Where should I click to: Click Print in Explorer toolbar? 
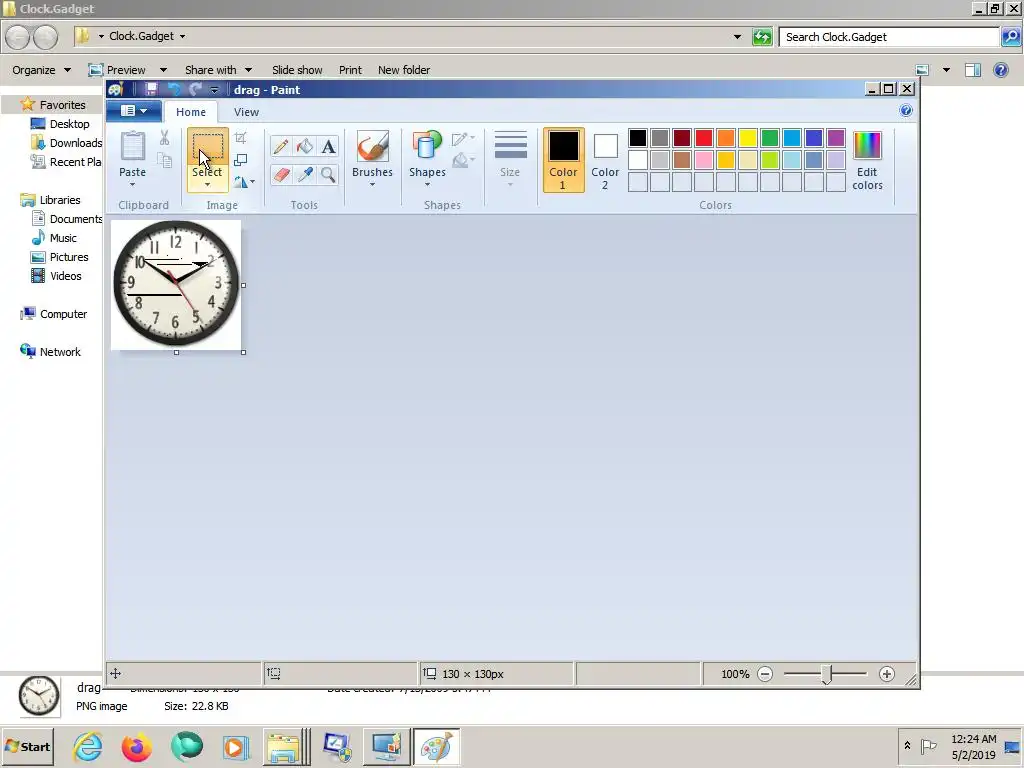pyautogui.click(x=350, y=70)
